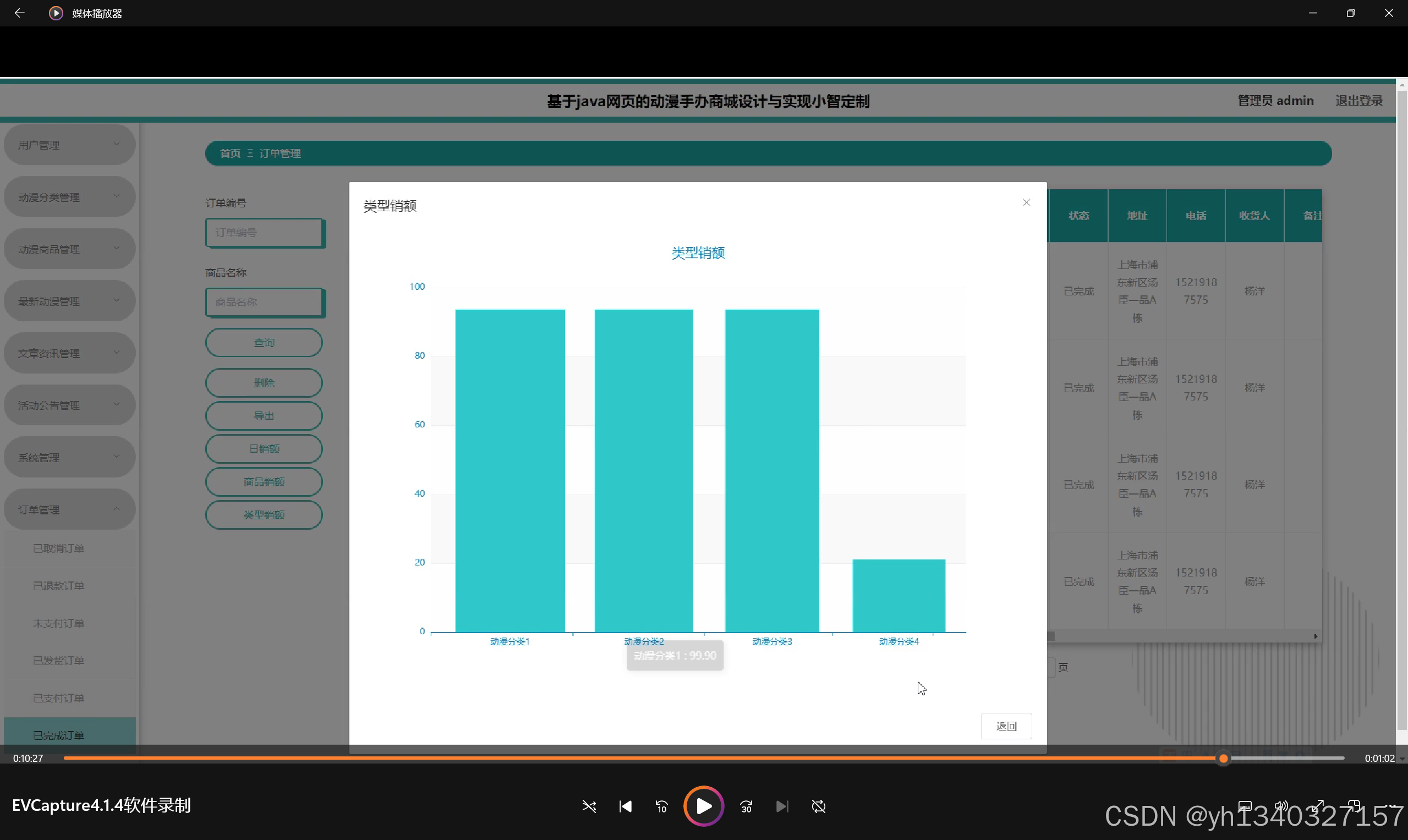Click the 返回 button in the dialog
Image resolution: width=1408 pixels, height=840 pixels.
(x=1006, y=726)
